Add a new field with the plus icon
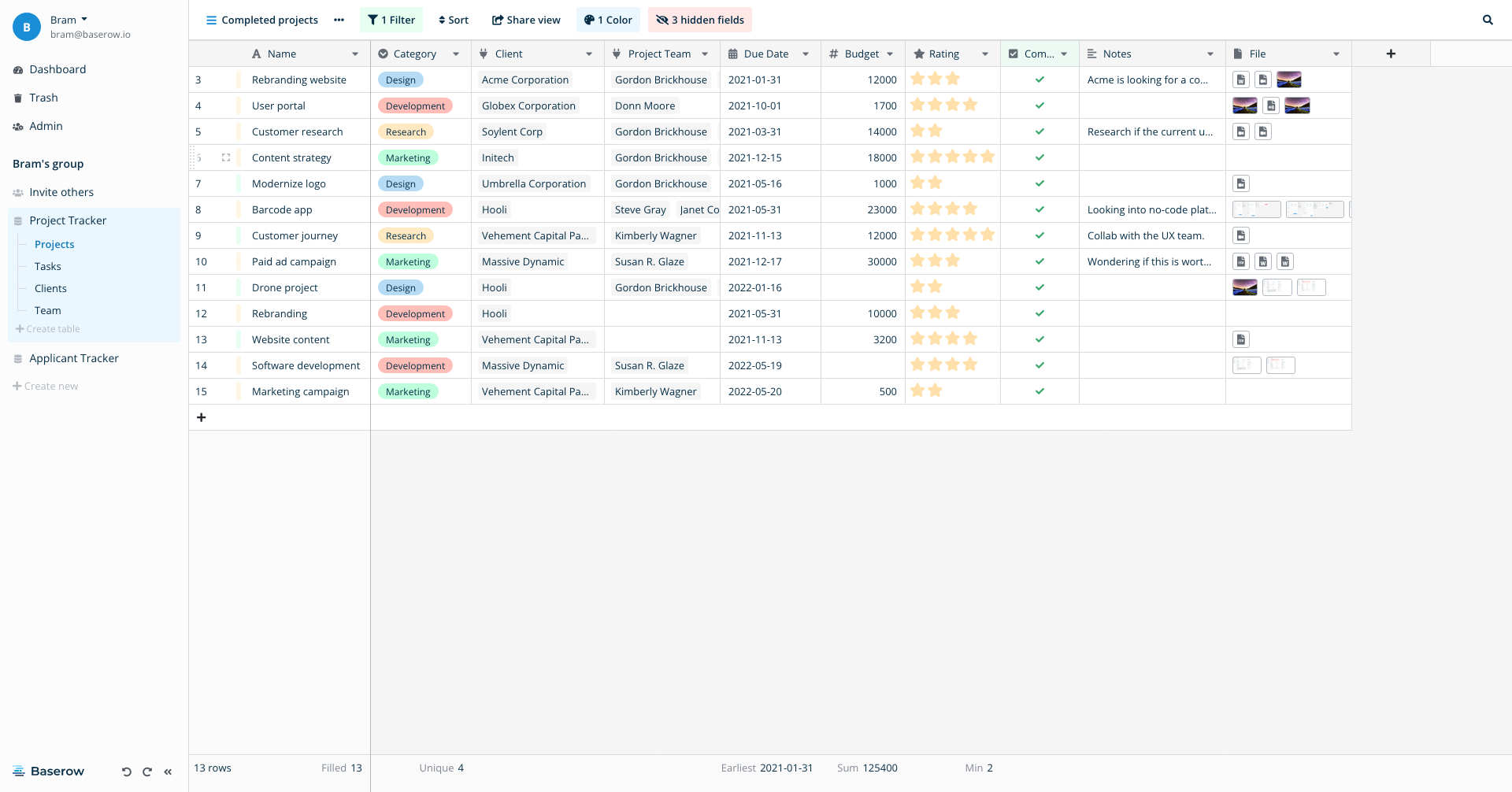 (1391, 53)
